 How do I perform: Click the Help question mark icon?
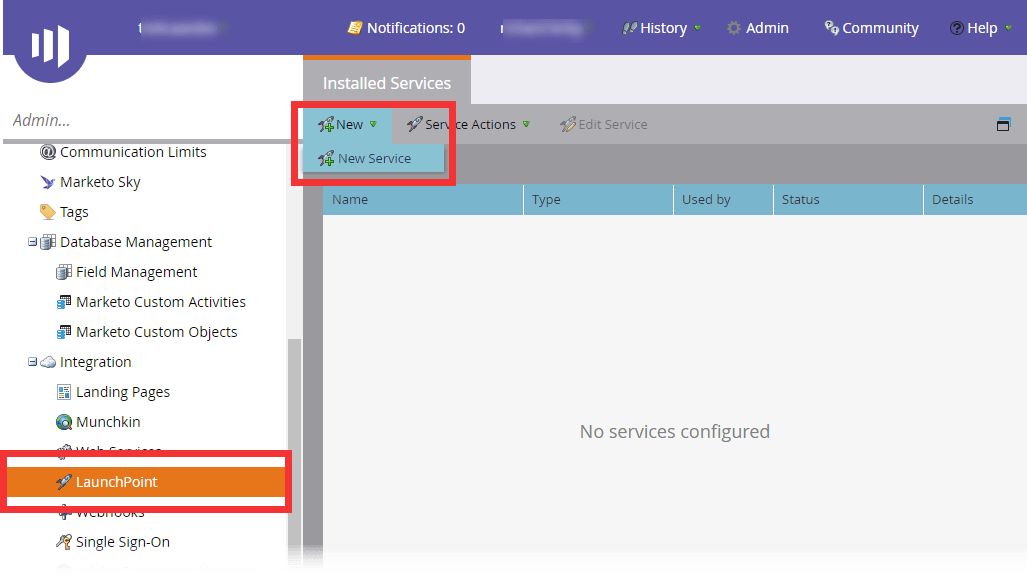pos(956,28)
